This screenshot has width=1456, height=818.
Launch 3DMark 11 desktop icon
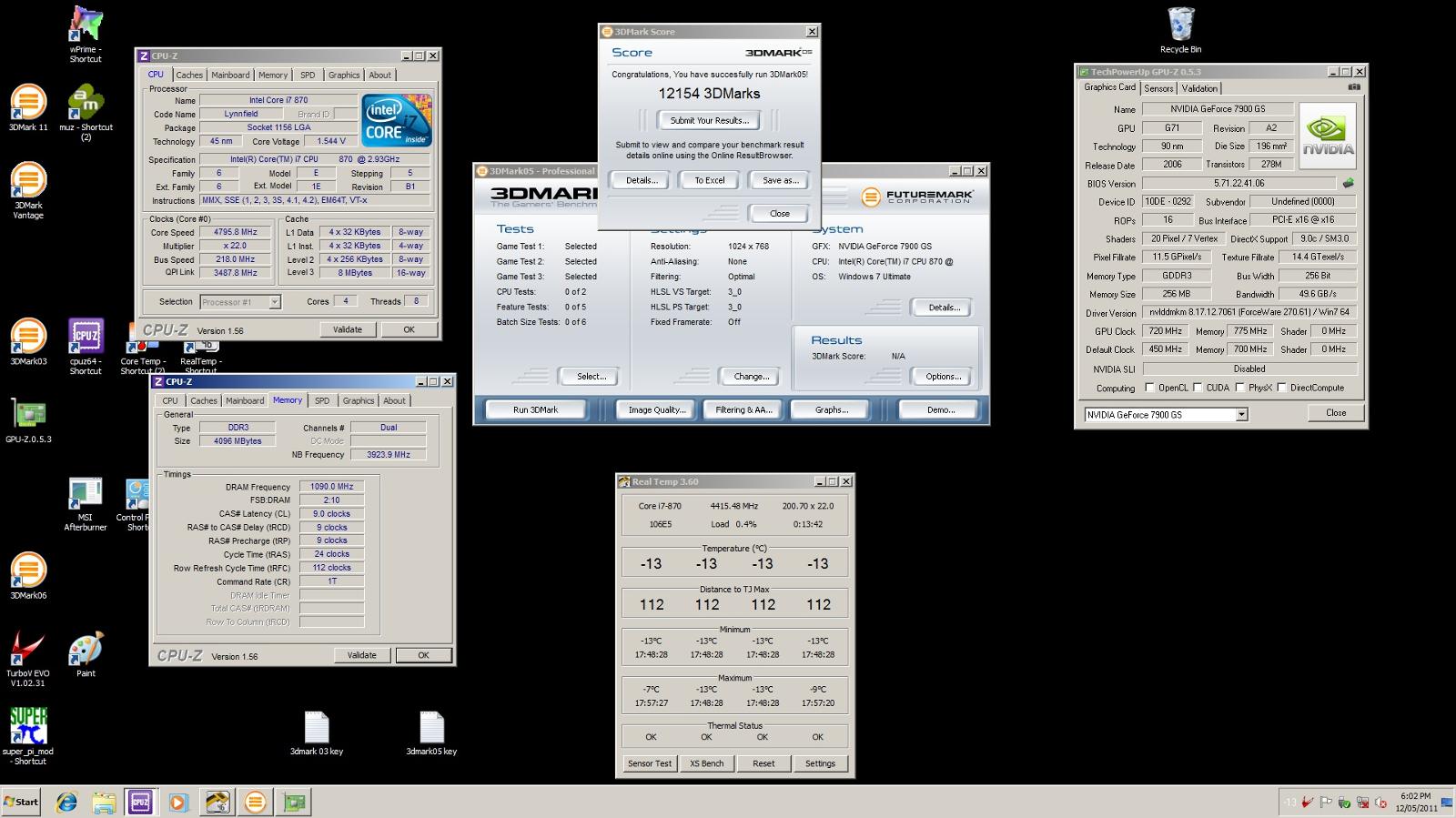pos(28,108)
